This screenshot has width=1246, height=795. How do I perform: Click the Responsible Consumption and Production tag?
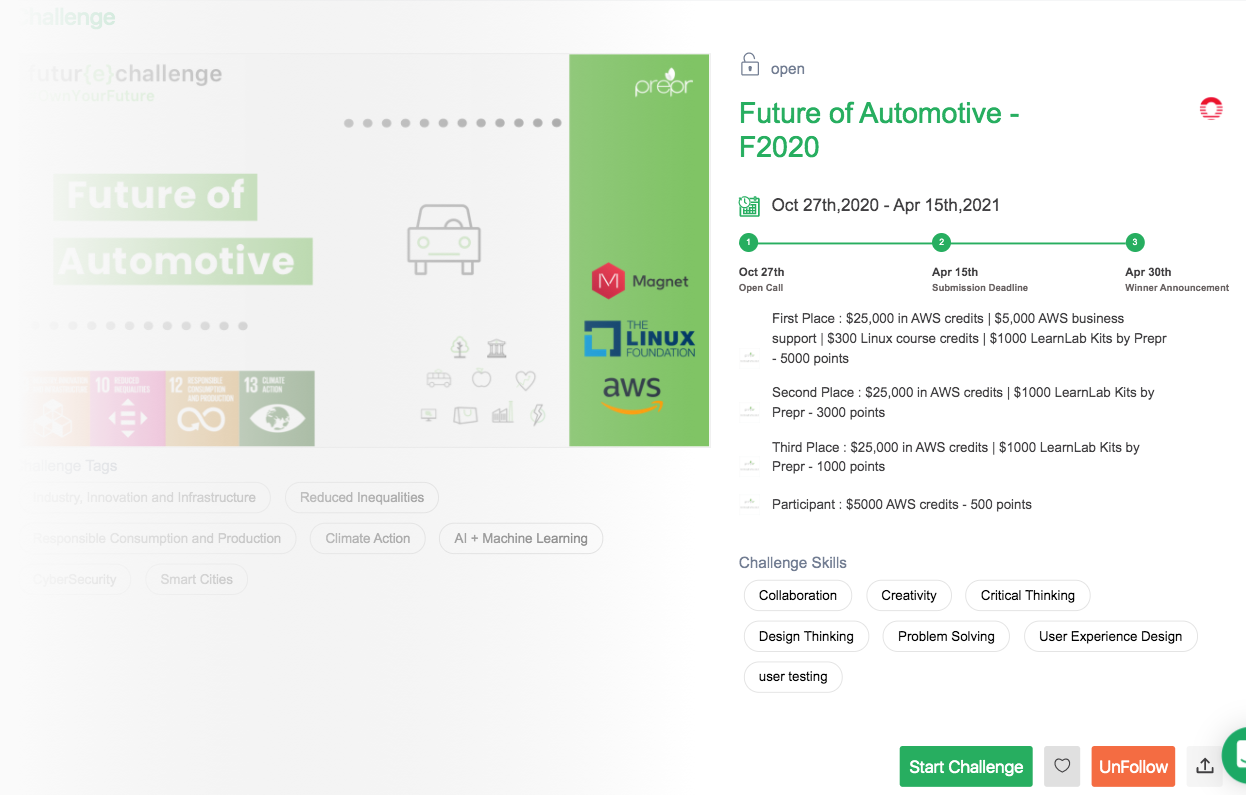click(x=157, y=538)
